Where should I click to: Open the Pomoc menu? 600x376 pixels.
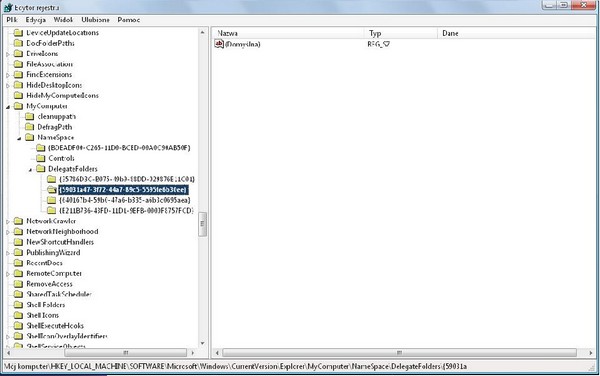pyautogui.click(x=129, y=20)
